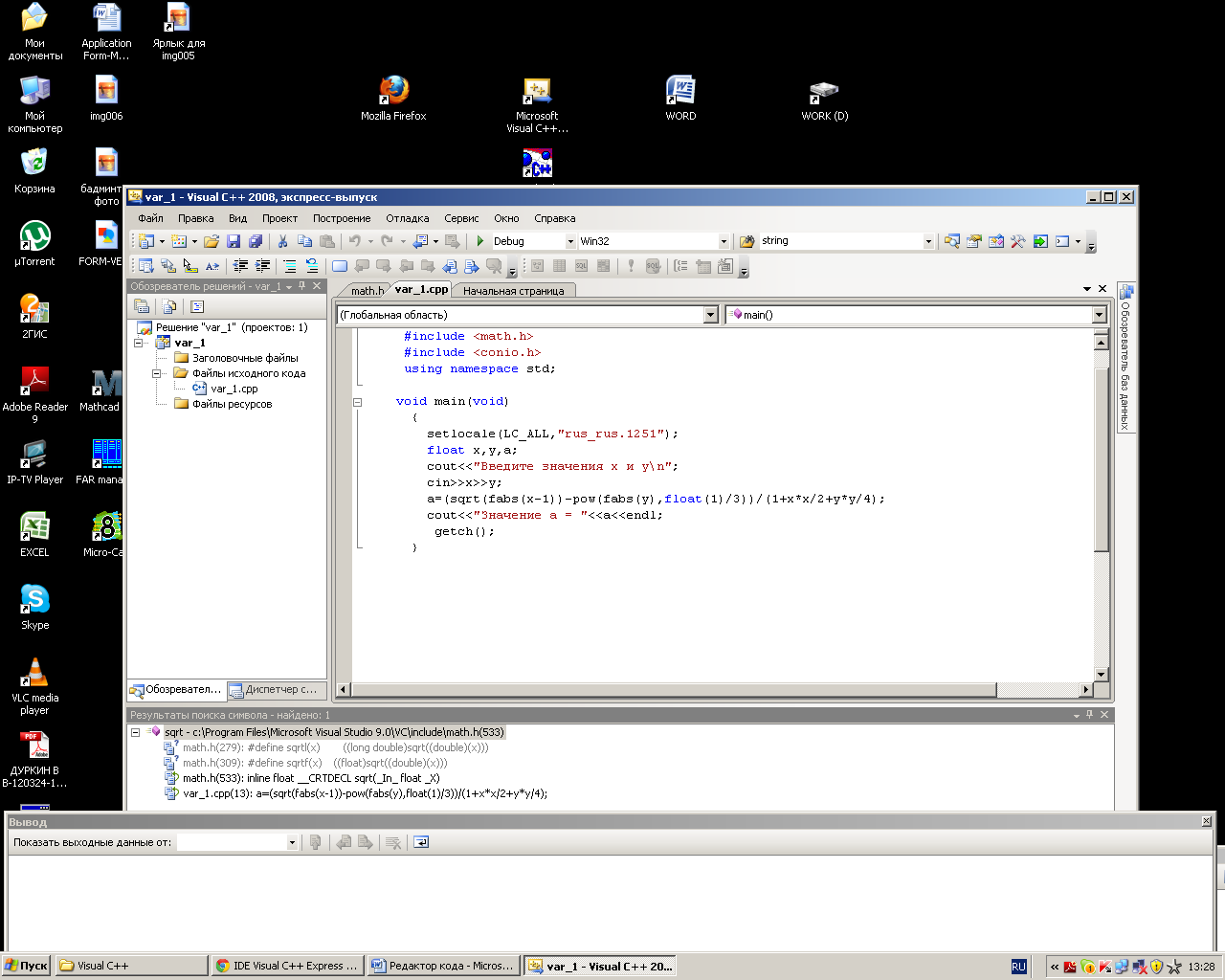
Task: Start debugging with the green play icon
Action: click(x=480, y=241)
